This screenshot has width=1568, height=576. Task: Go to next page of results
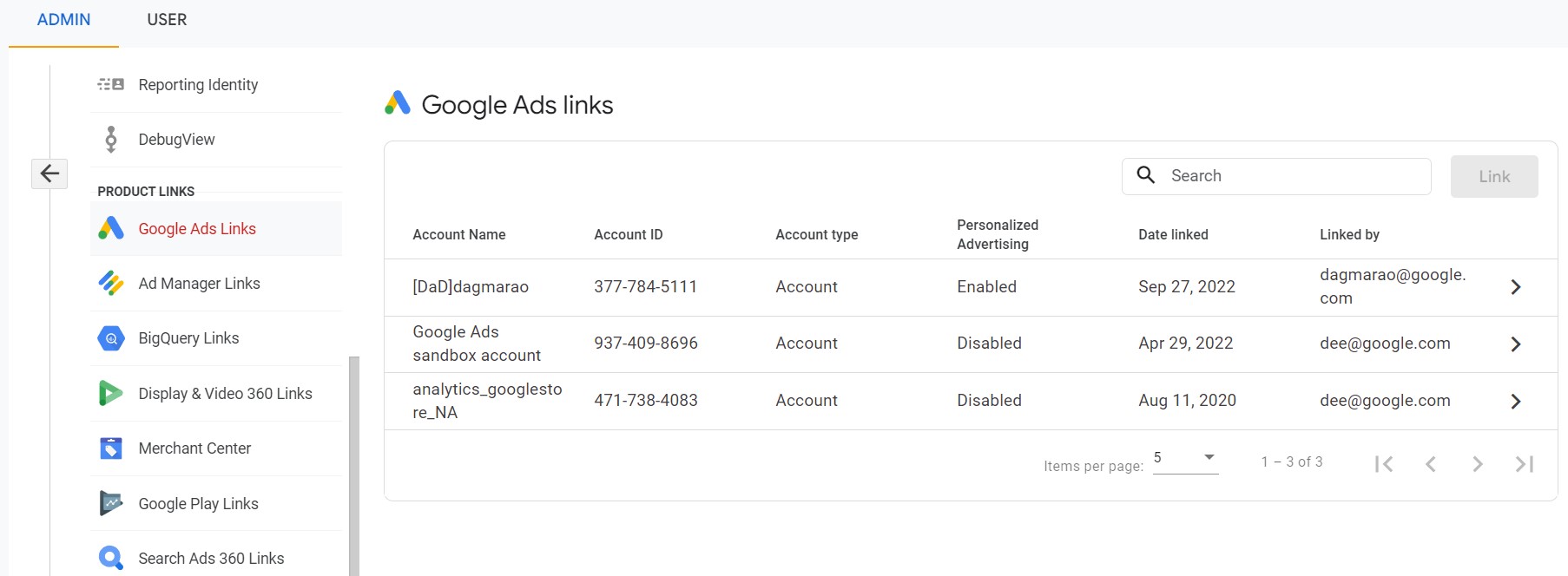(1478, 464)
